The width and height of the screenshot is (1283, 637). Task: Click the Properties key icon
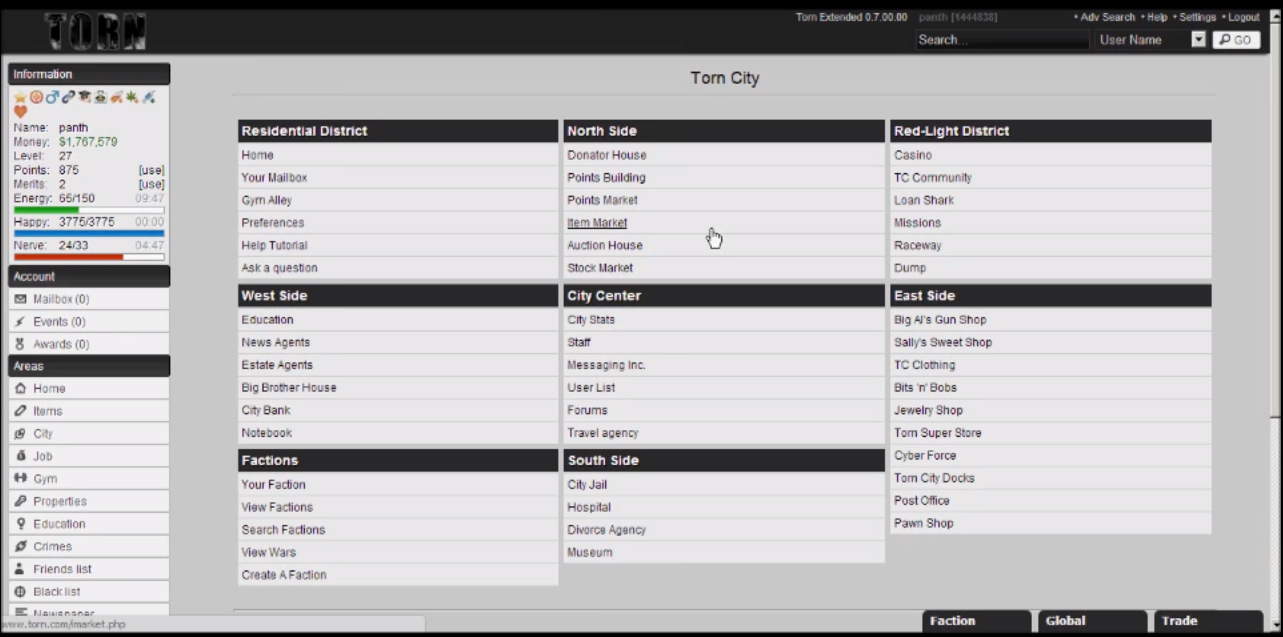click(20, 501)
